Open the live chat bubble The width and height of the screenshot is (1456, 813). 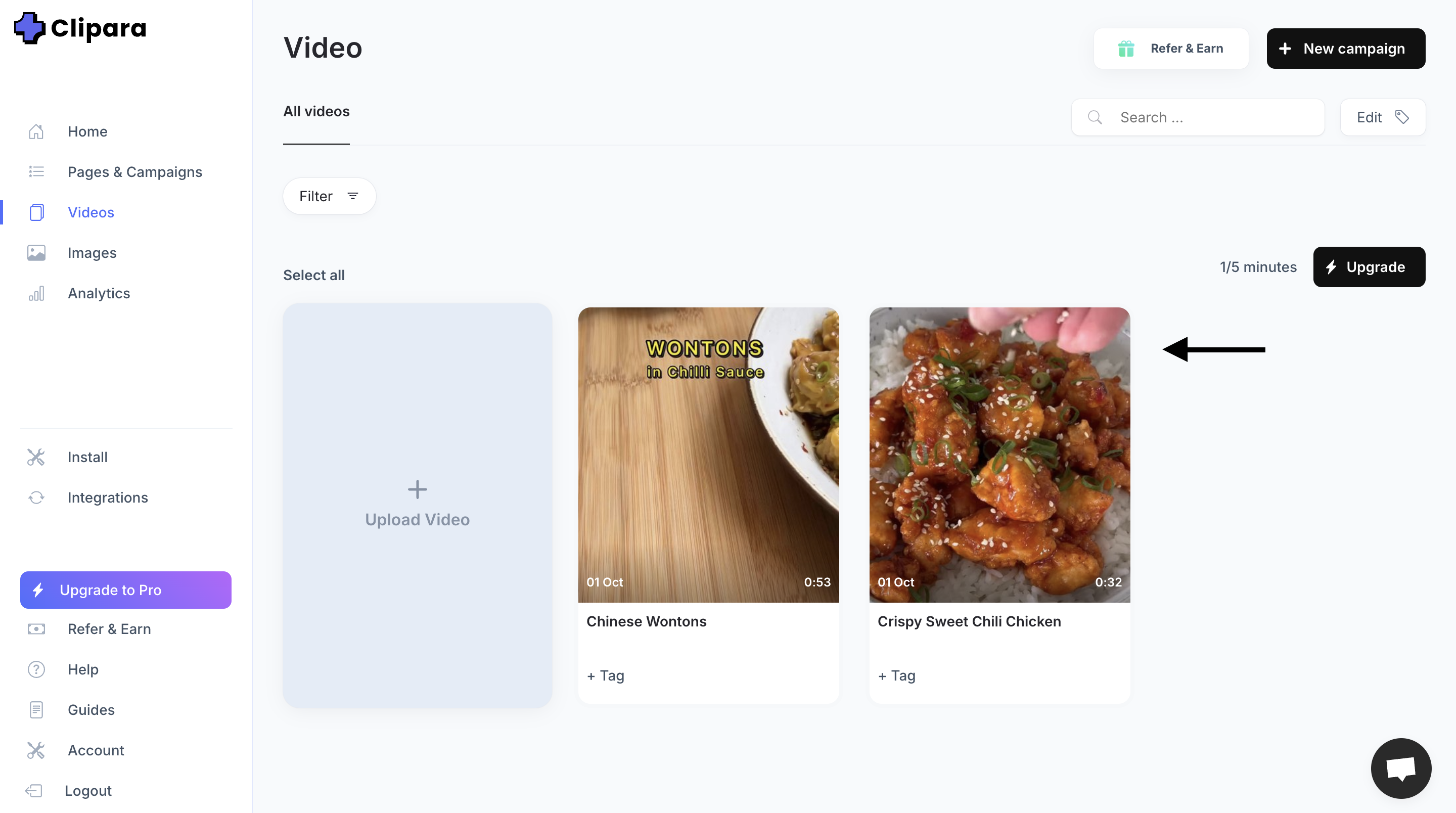pyautogui.click(x=1400, y=769)
